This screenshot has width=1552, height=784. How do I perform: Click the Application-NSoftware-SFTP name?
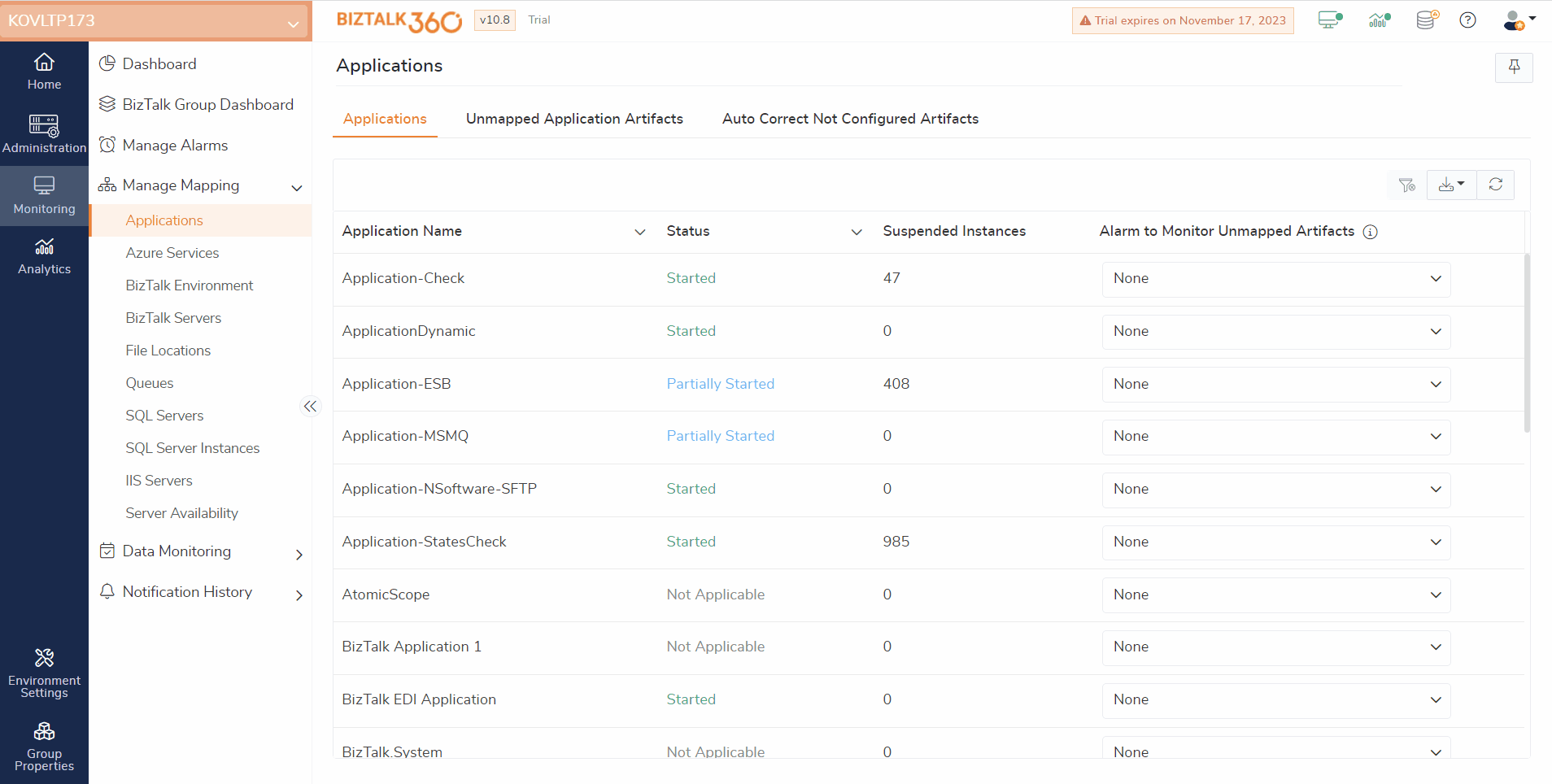click(x=439, y=489)
